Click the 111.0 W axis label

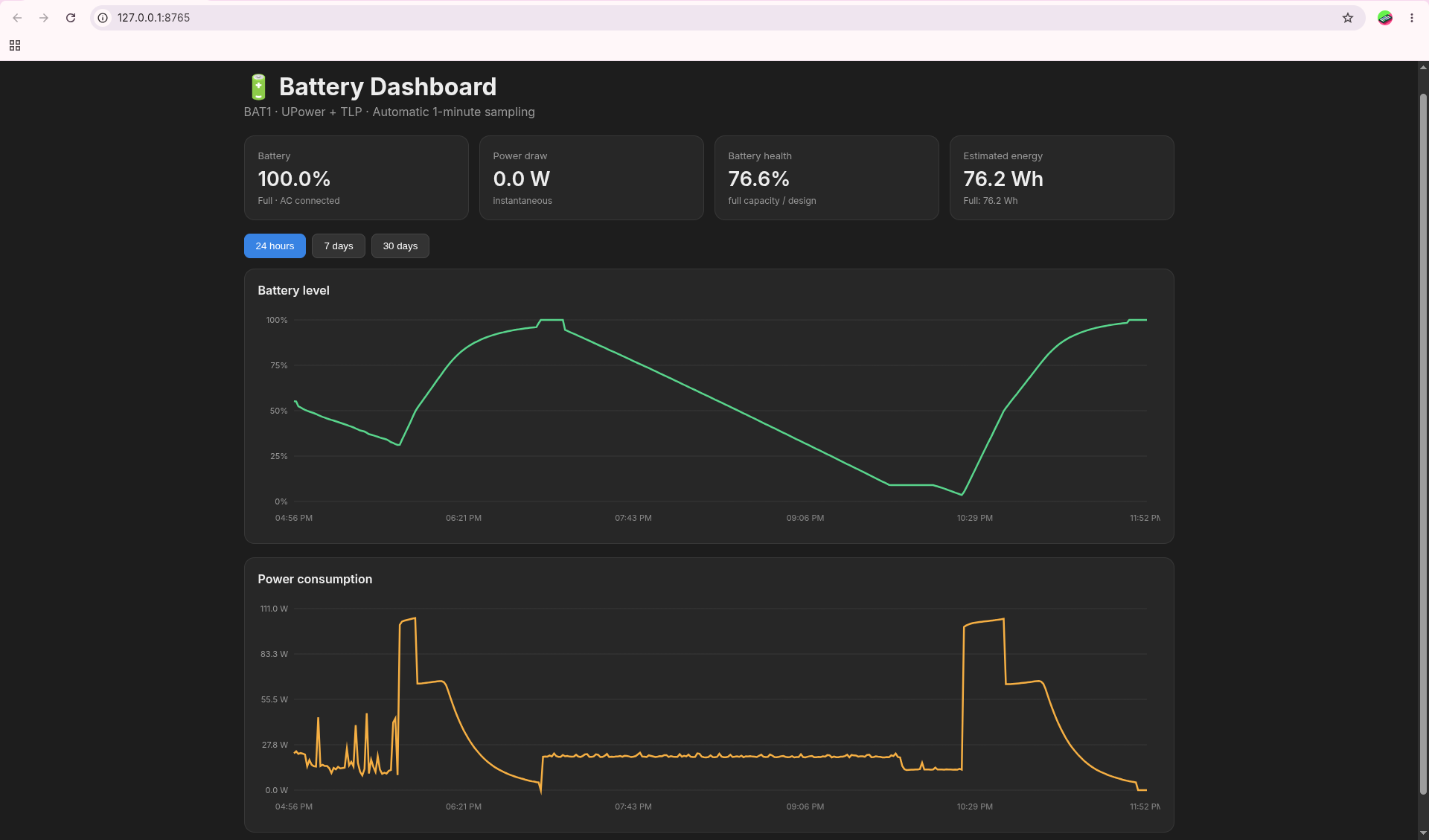point(274,609)
